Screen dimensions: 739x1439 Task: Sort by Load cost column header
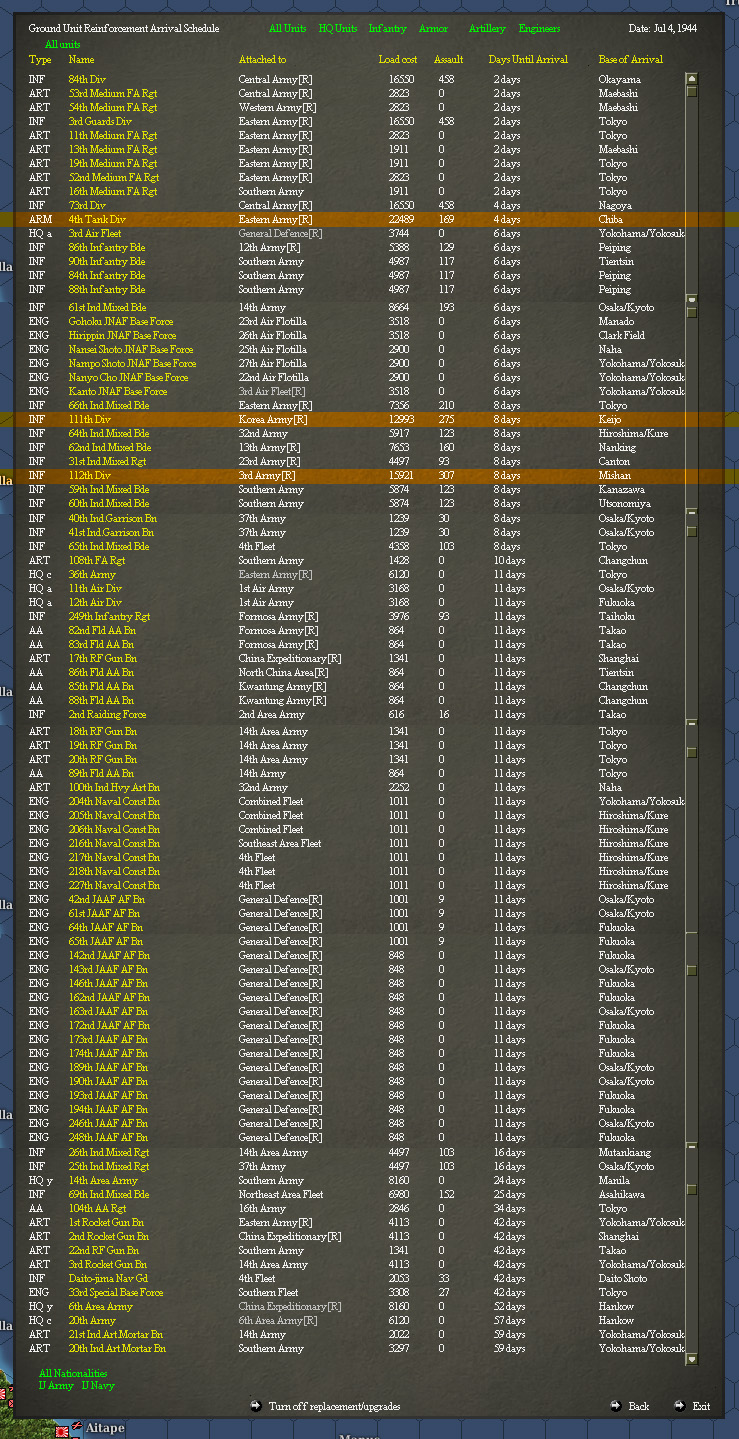click(398, 59)
